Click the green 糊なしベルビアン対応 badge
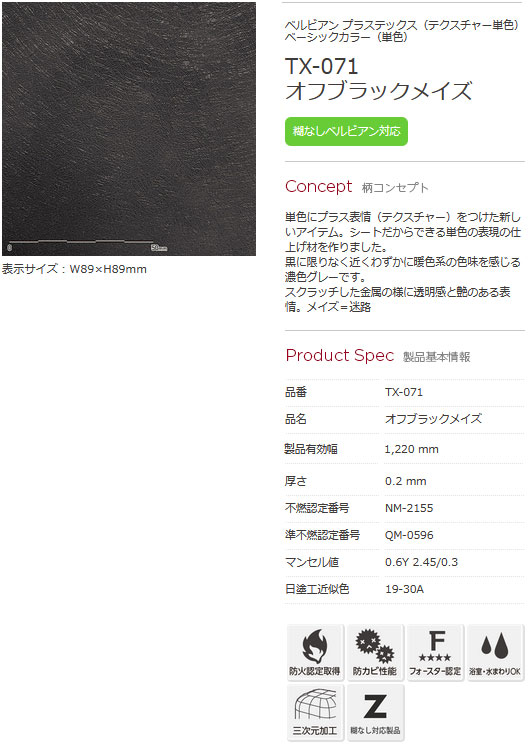Screen dimensions: 530x750 point(346,132)
